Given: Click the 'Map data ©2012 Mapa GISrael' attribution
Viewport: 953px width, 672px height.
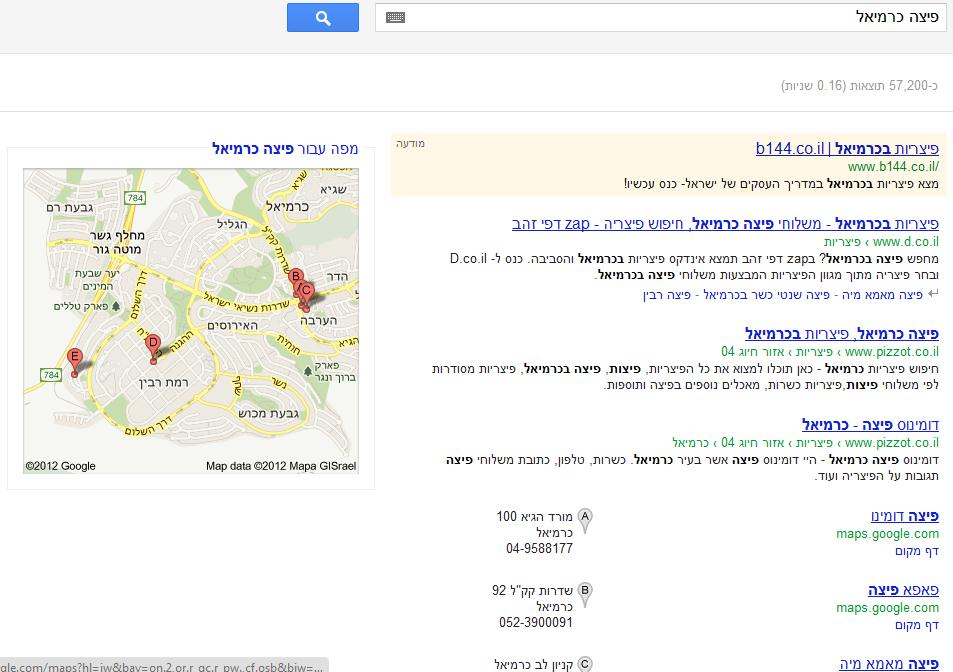Looking at the screenshot, I should pos(281,466).
